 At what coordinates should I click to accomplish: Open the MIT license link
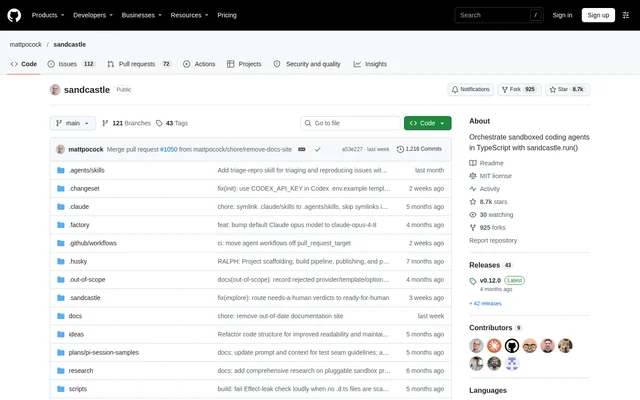[490, 176]
